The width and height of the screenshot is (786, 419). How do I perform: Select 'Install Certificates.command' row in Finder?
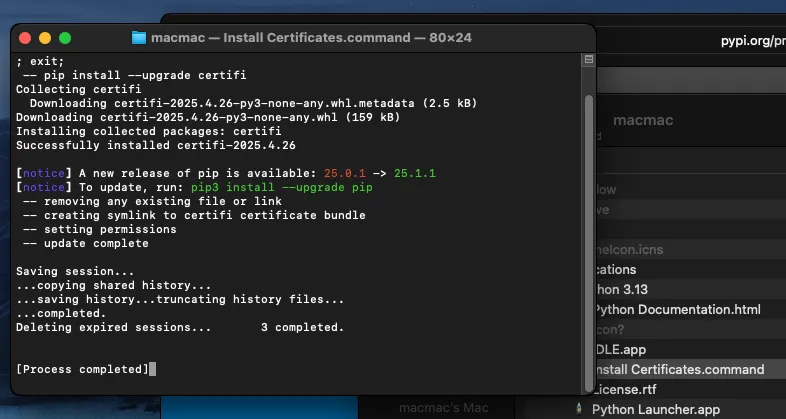[690, 369]
